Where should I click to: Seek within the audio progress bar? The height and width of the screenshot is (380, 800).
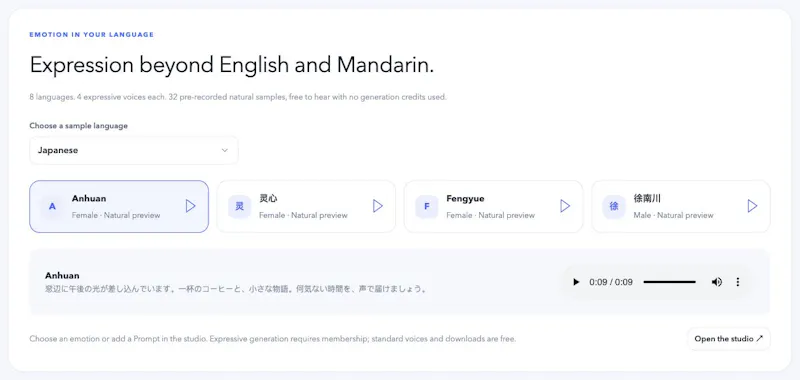pos(669,282)
